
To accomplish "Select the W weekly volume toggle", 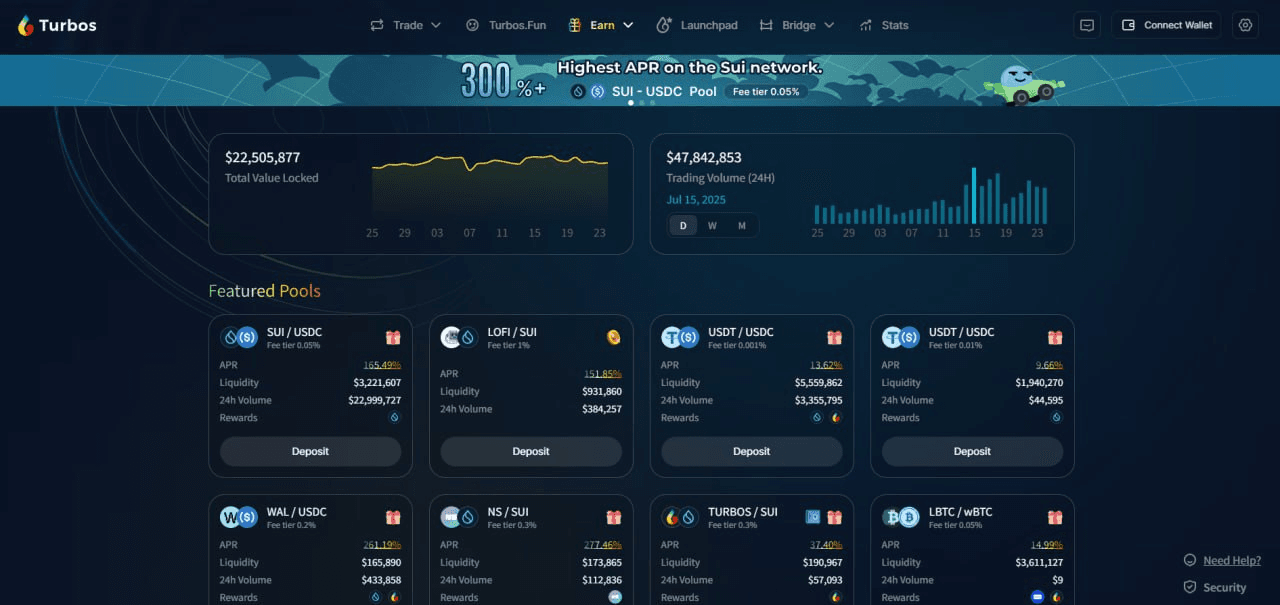I will [x=713, y=226].
